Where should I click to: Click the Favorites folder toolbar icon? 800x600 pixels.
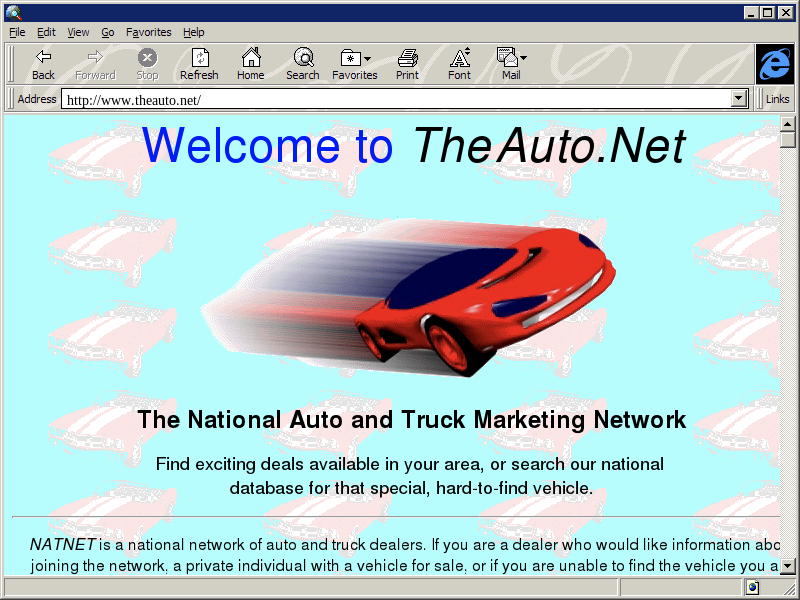click(x=350, y=58)
